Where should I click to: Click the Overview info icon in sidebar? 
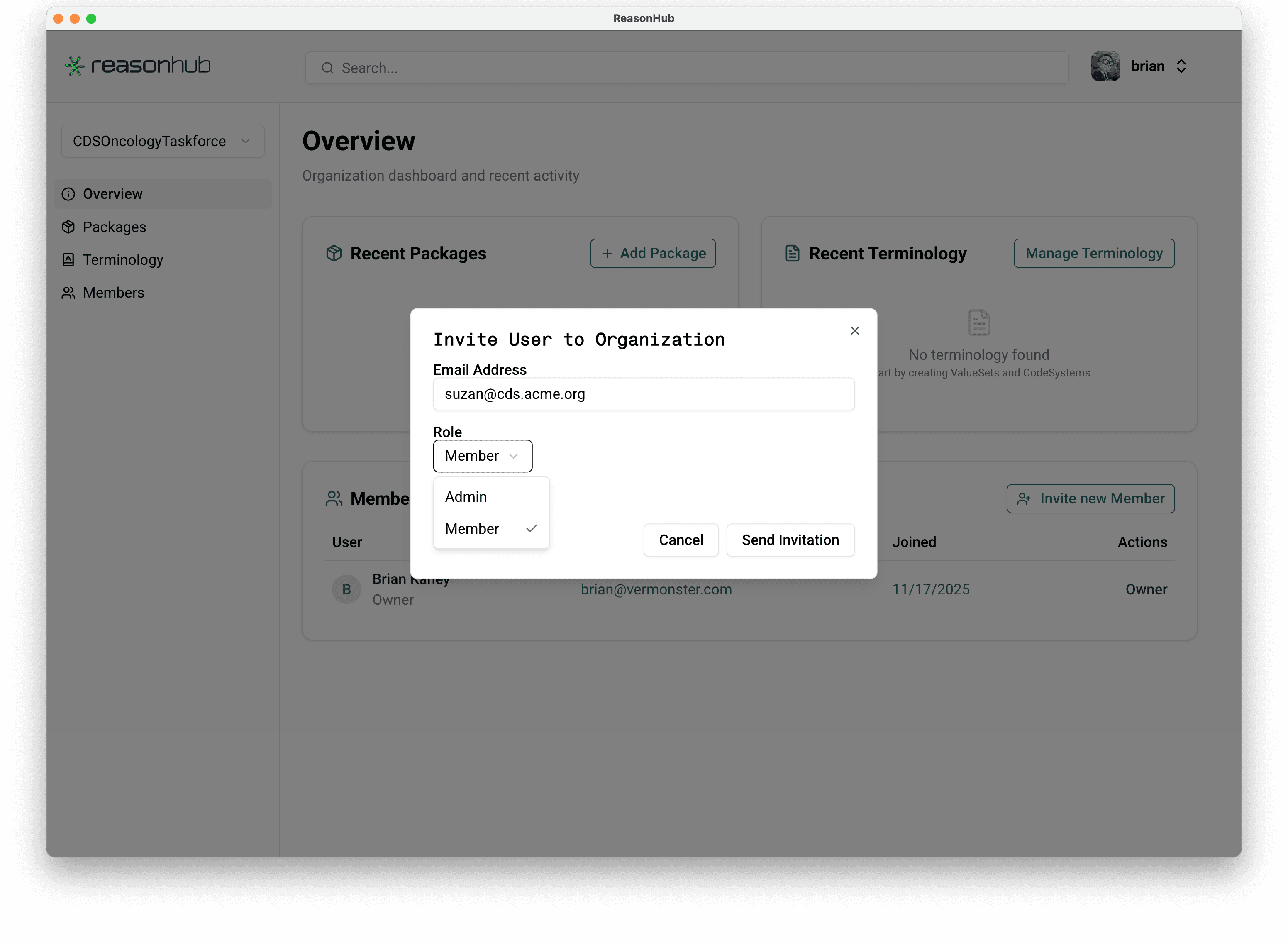[x=68, y=193]
